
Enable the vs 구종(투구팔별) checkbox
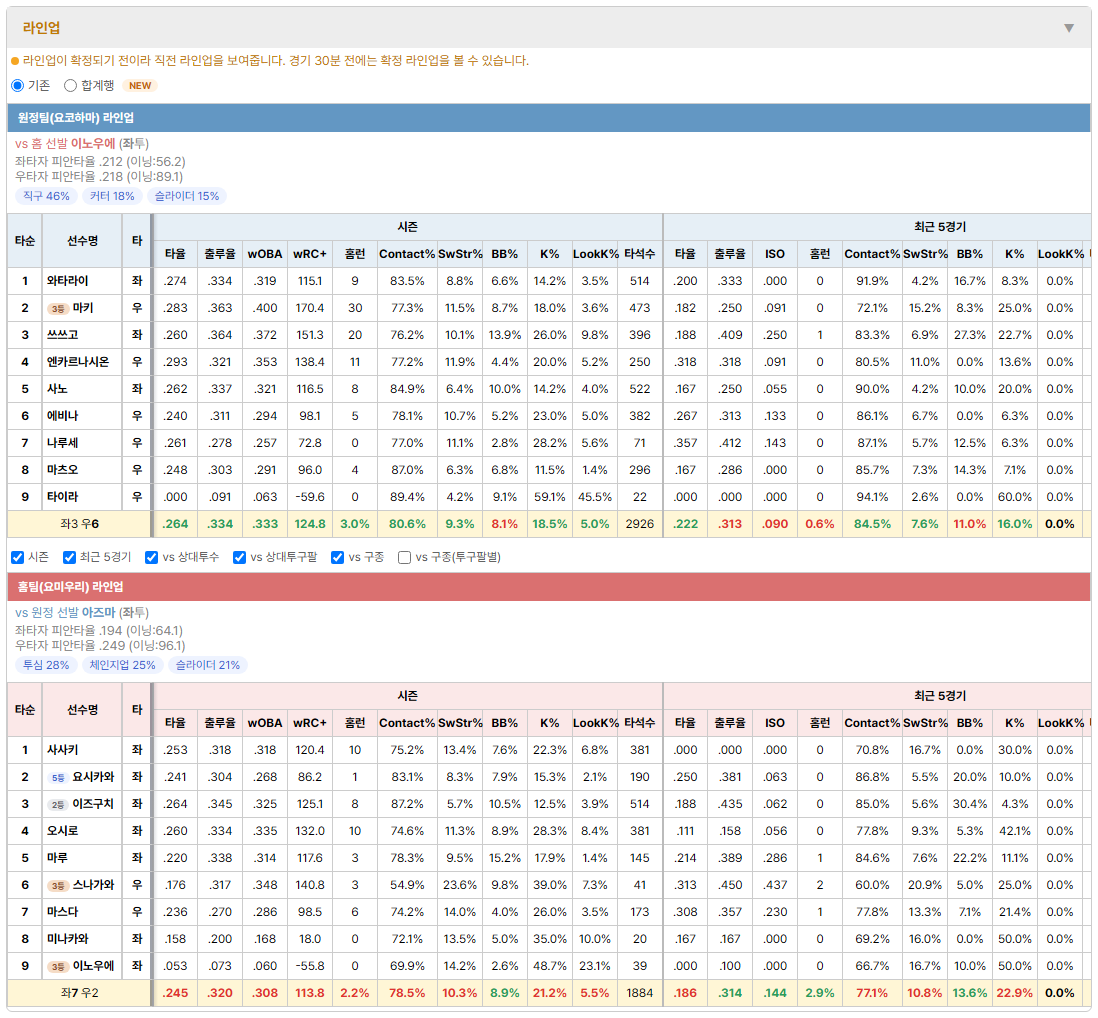(x=404, y=557)
